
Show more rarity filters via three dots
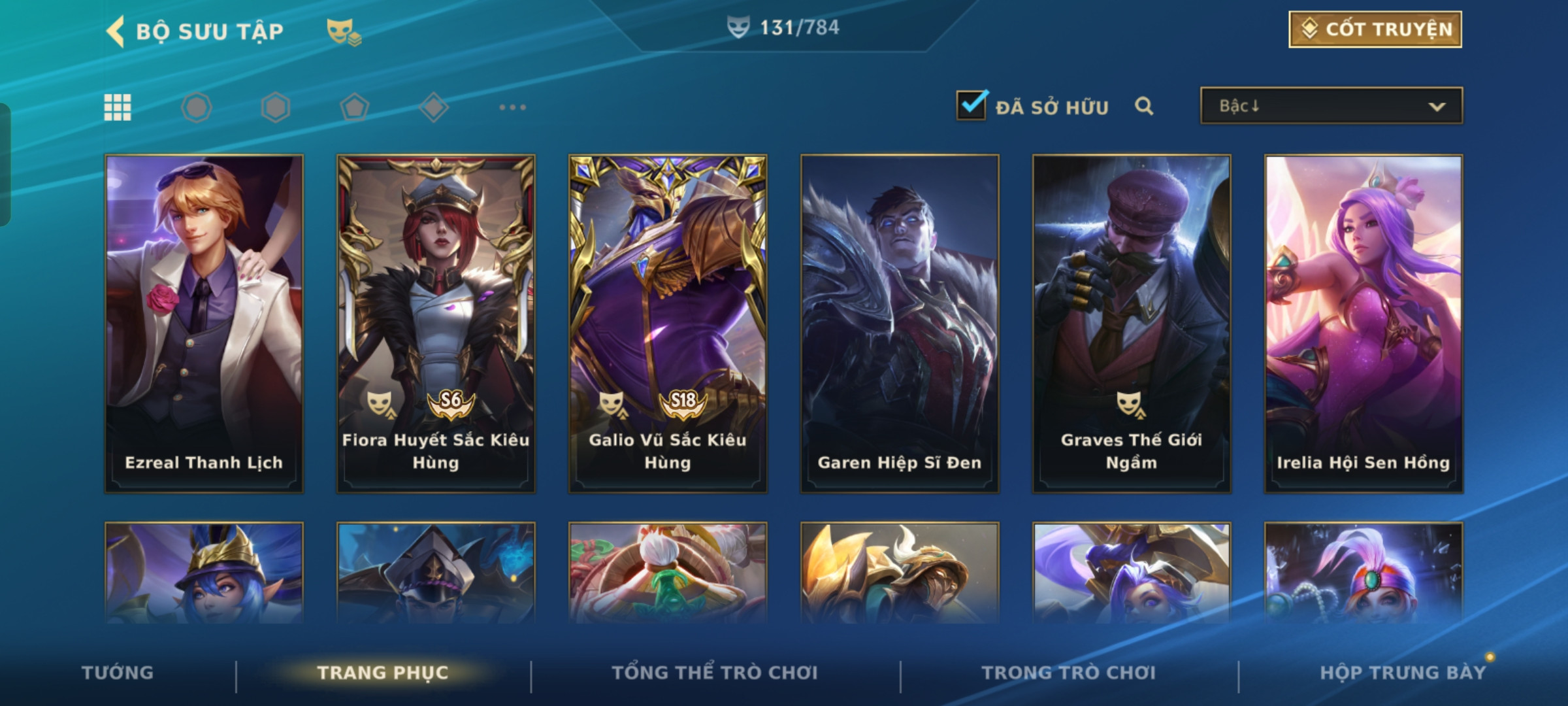[x=513, y=107]
